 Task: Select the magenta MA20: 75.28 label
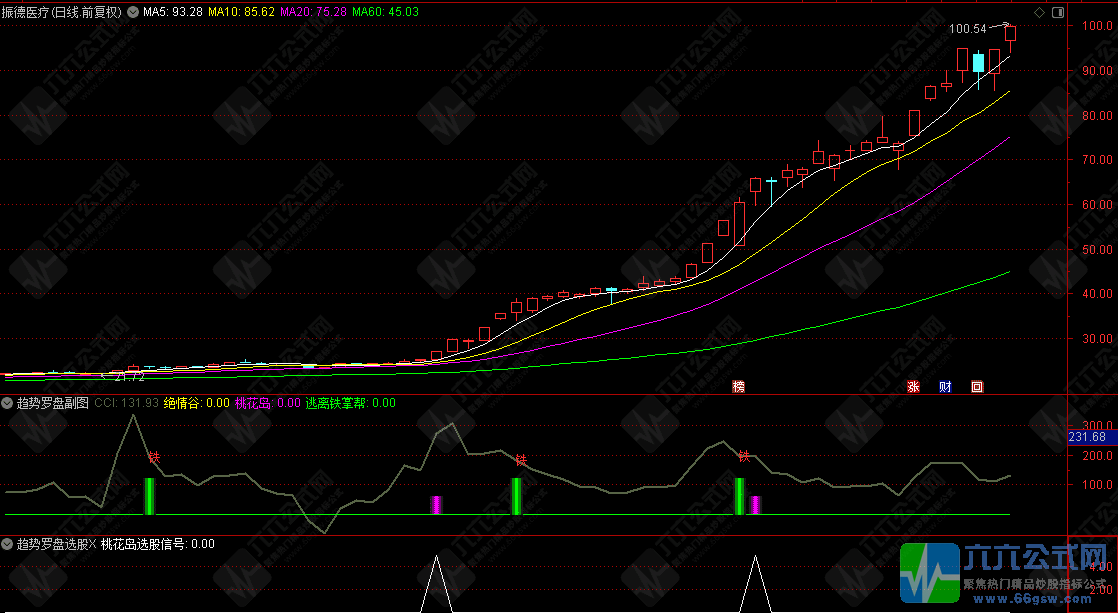coord(314,12)
